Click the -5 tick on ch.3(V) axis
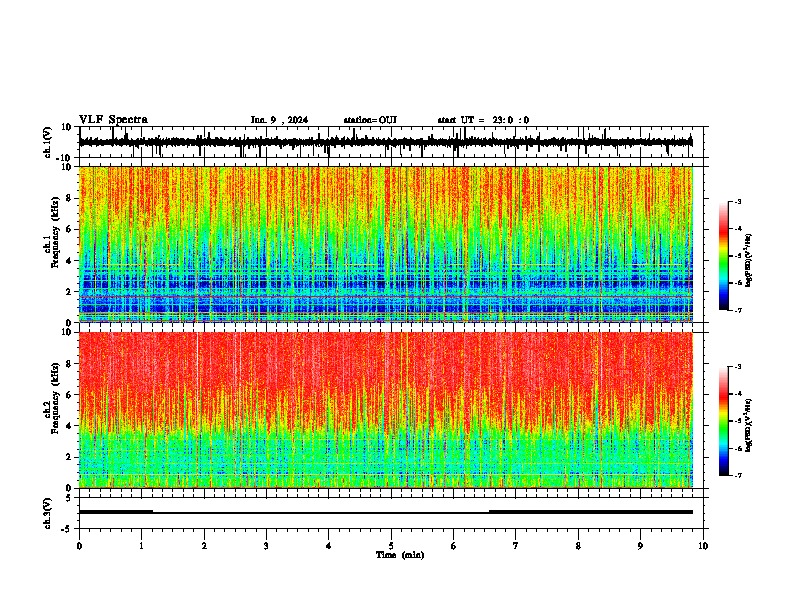This screenshot has height=612, width=792. pos(68,529)
